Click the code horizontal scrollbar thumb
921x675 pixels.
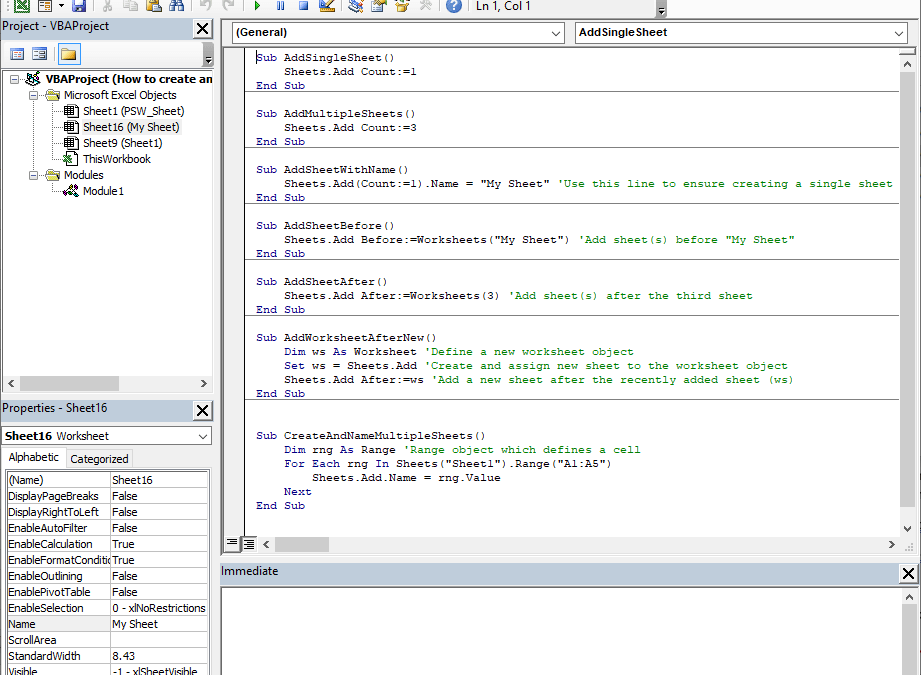[x=302, y=545]
